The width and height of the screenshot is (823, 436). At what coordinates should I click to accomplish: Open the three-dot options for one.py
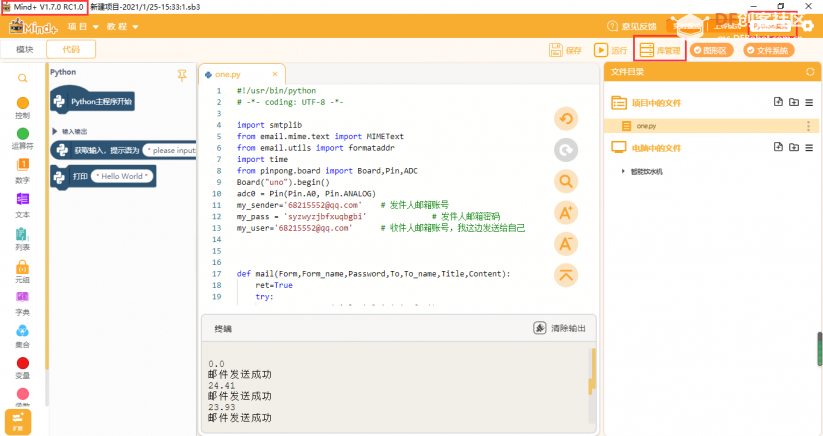tap(808, 126)
